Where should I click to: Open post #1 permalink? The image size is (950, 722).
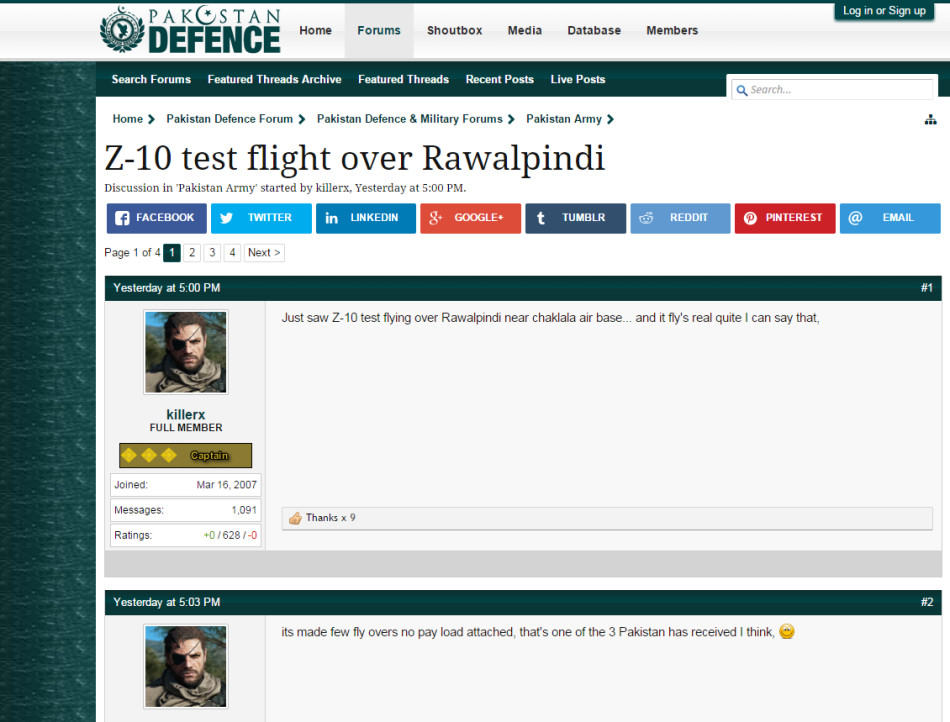(926, 288)
